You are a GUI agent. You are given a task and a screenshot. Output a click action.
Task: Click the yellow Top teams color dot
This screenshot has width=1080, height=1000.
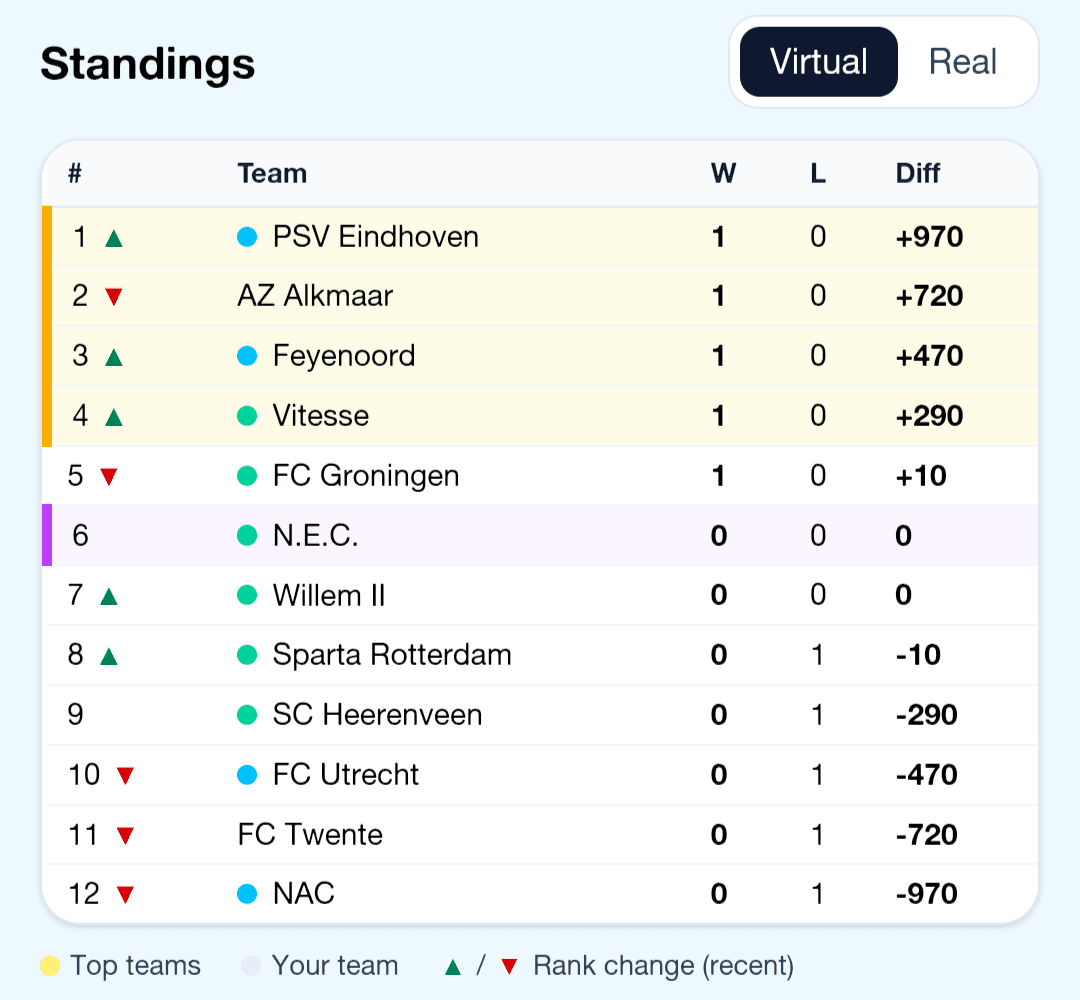[x=49, y=966]
